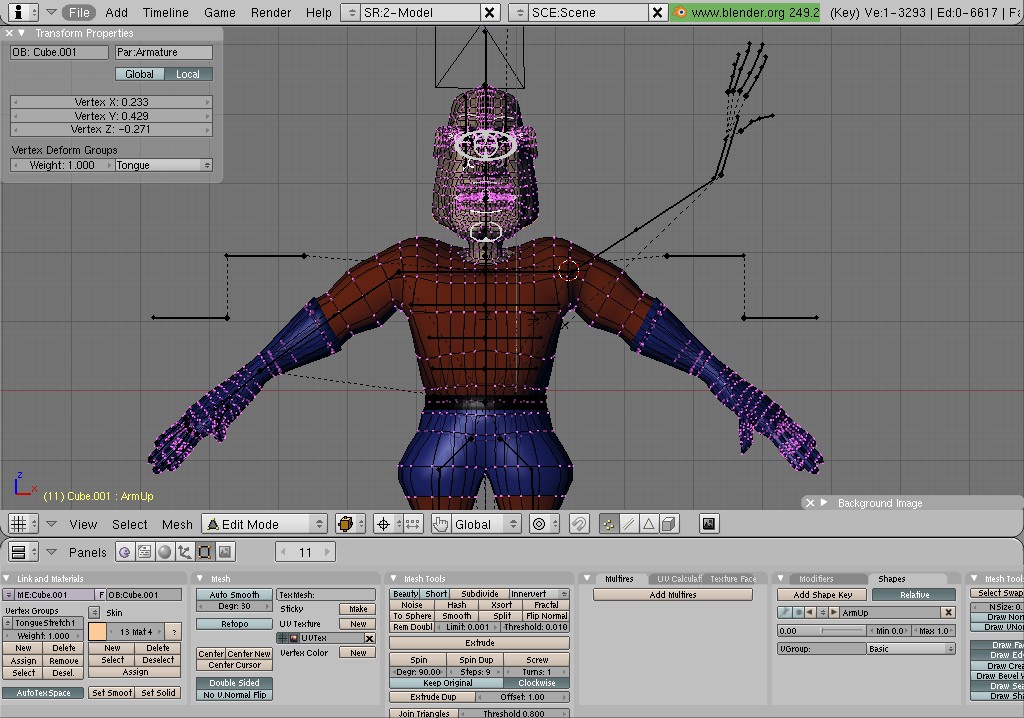Open the Mesh menu in 3D view header

coord(177,524)
